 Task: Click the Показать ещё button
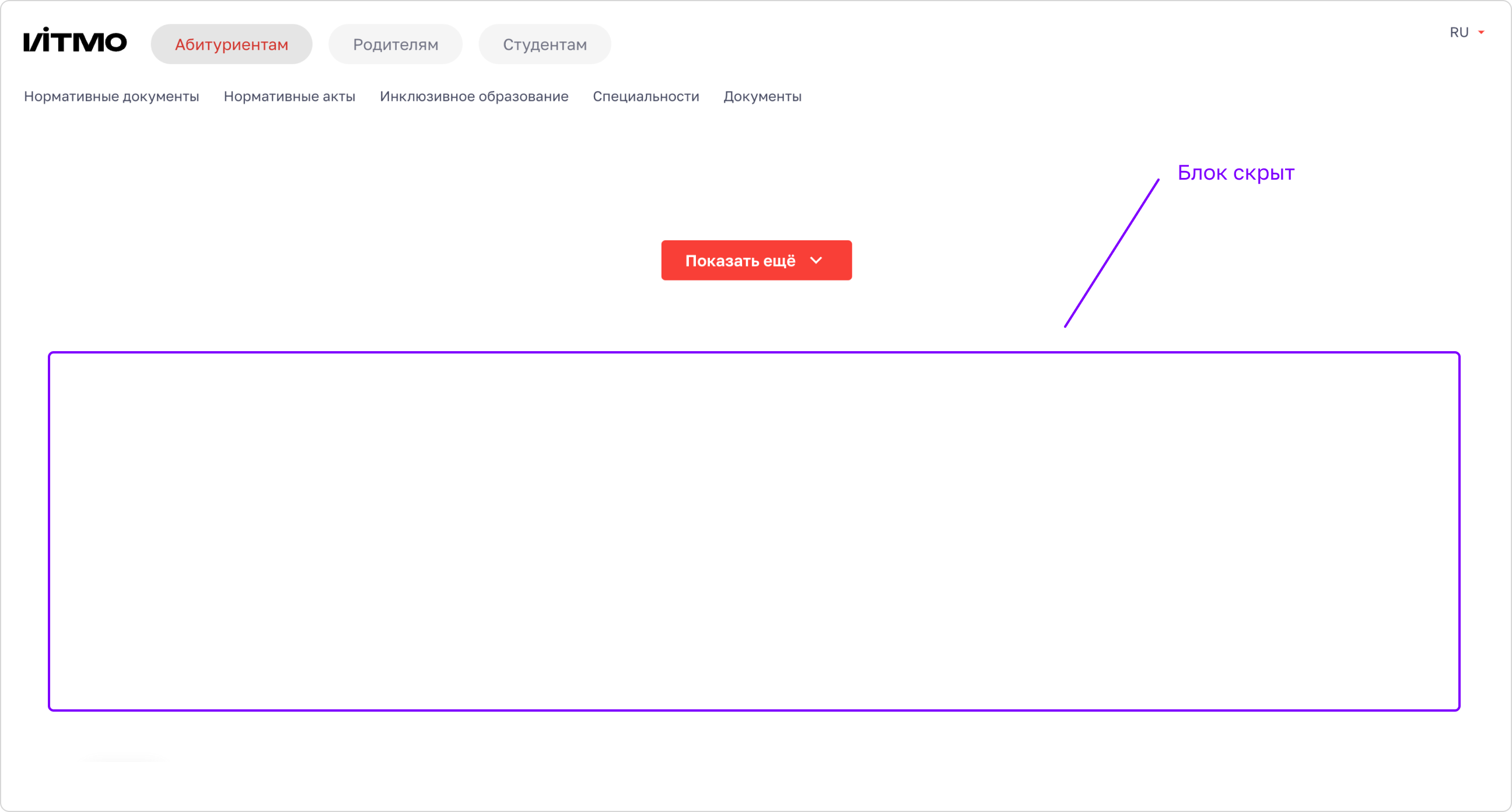coord(756,260)
